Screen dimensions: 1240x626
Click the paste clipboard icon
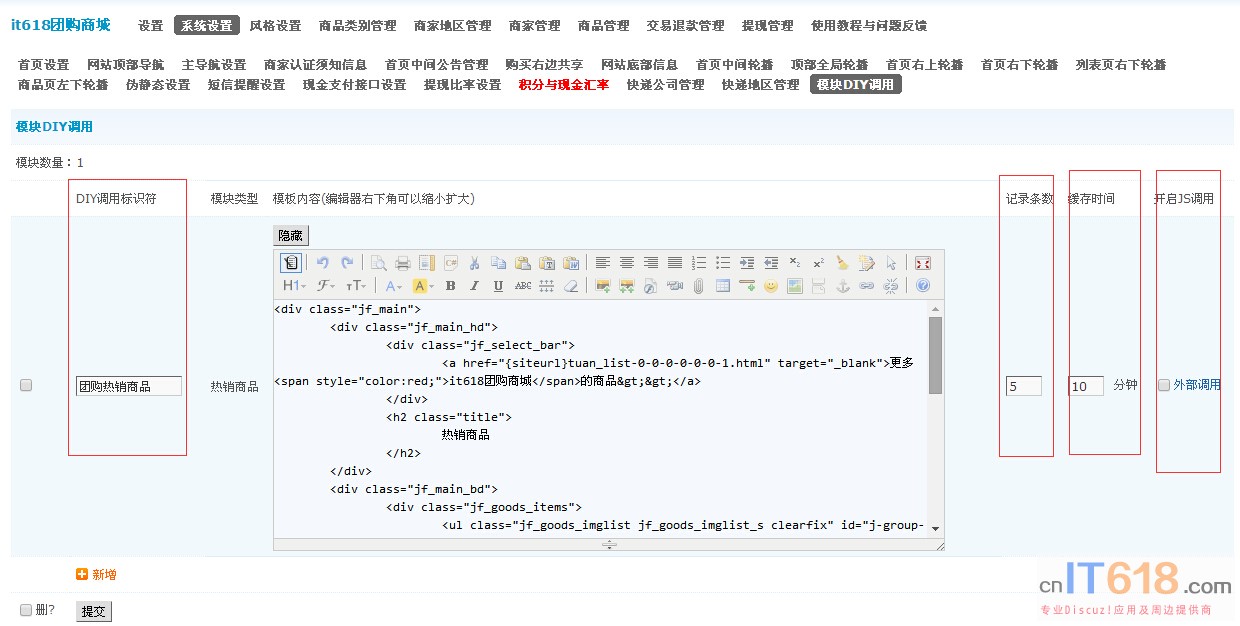point(522,263)
